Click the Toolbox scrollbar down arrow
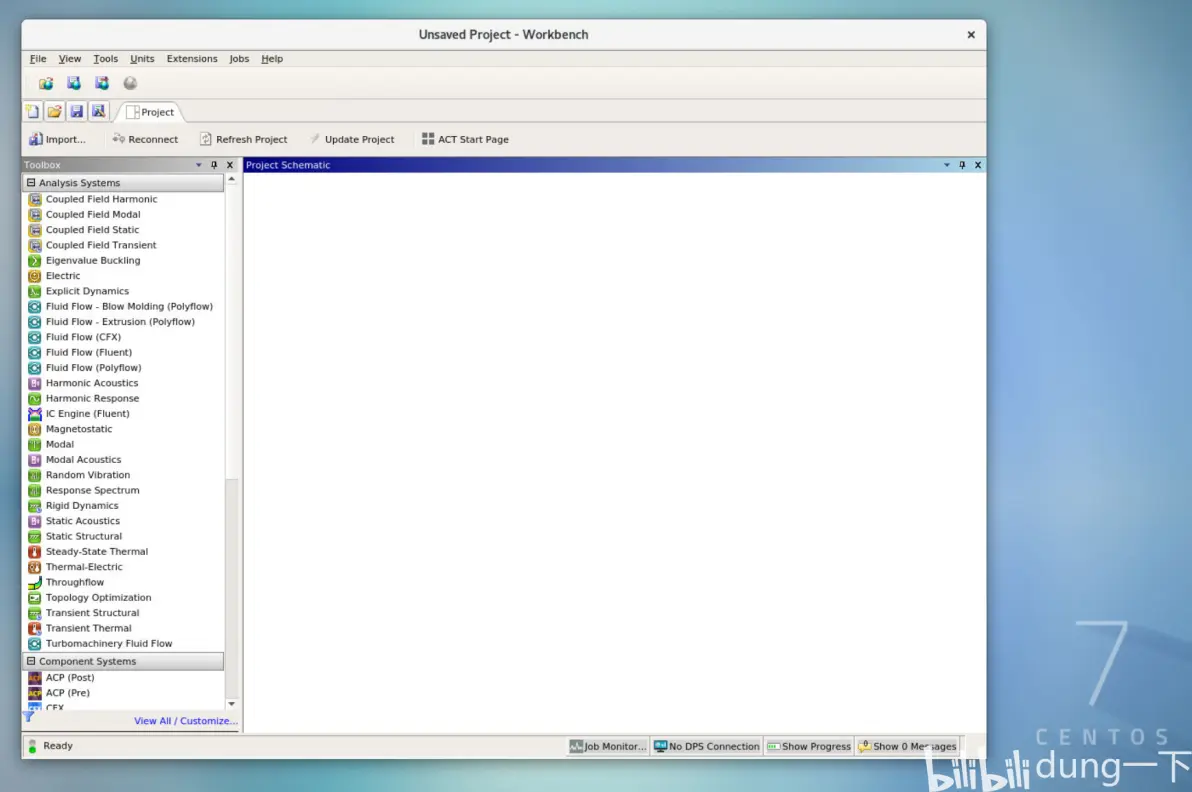 point(232,704)
